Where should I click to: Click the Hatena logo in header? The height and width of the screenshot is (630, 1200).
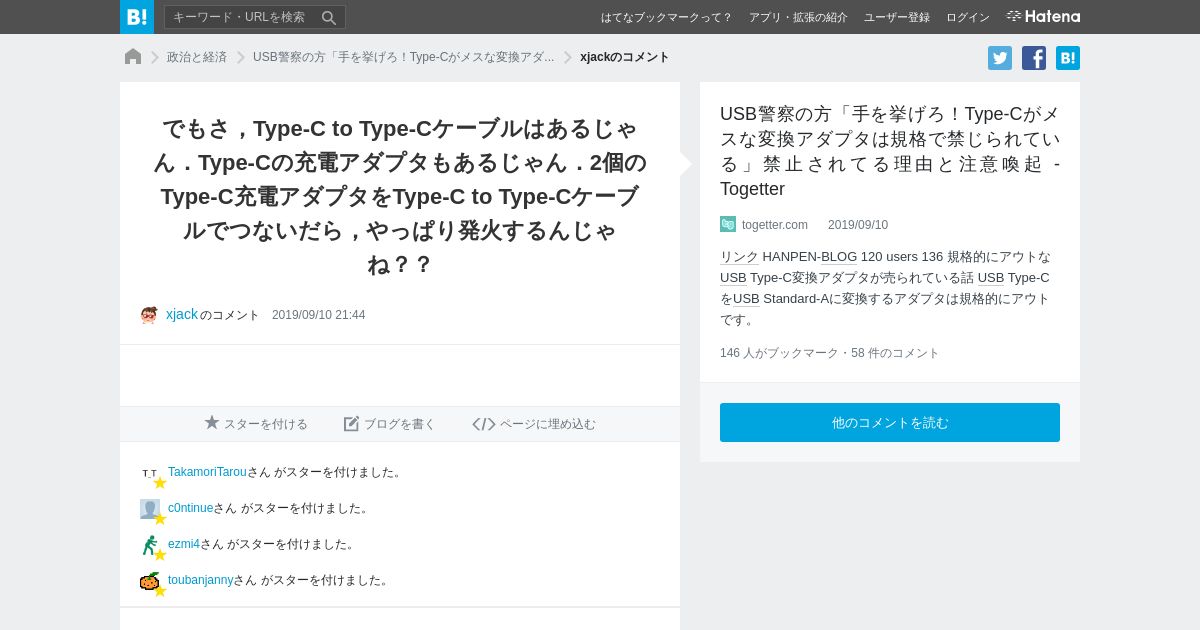(1043, 17)
